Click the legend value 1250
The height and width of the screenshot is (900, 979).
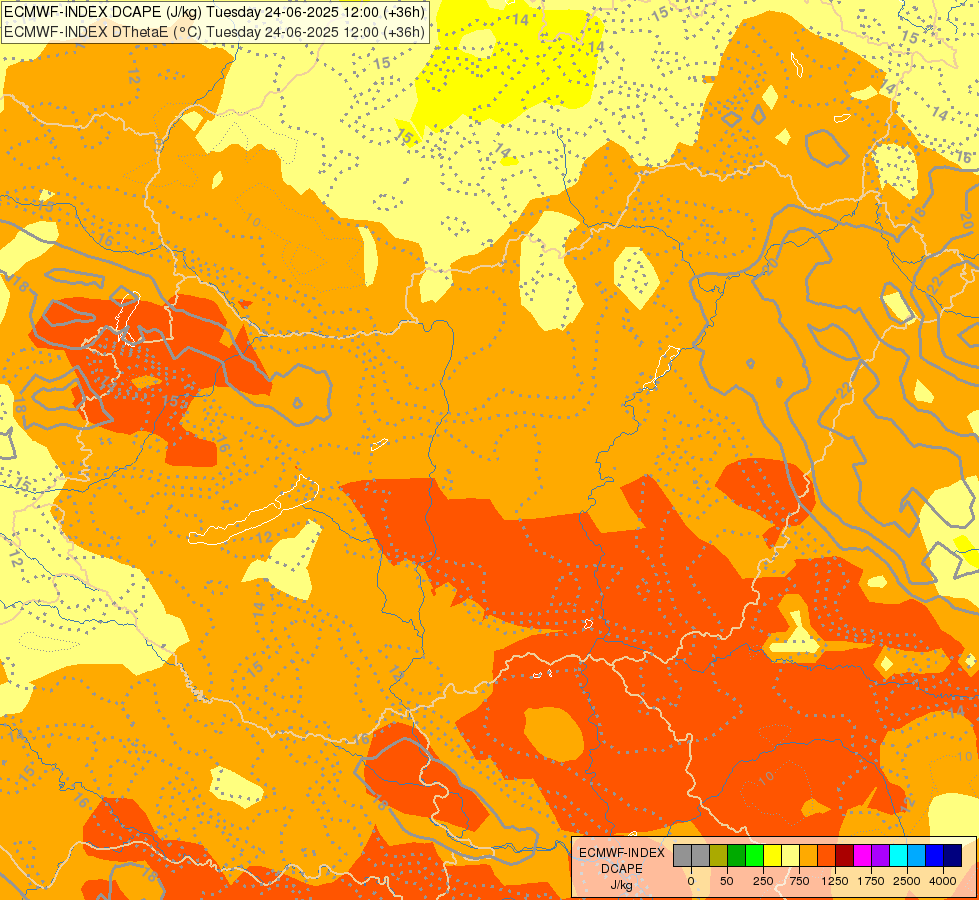[835, 881]
